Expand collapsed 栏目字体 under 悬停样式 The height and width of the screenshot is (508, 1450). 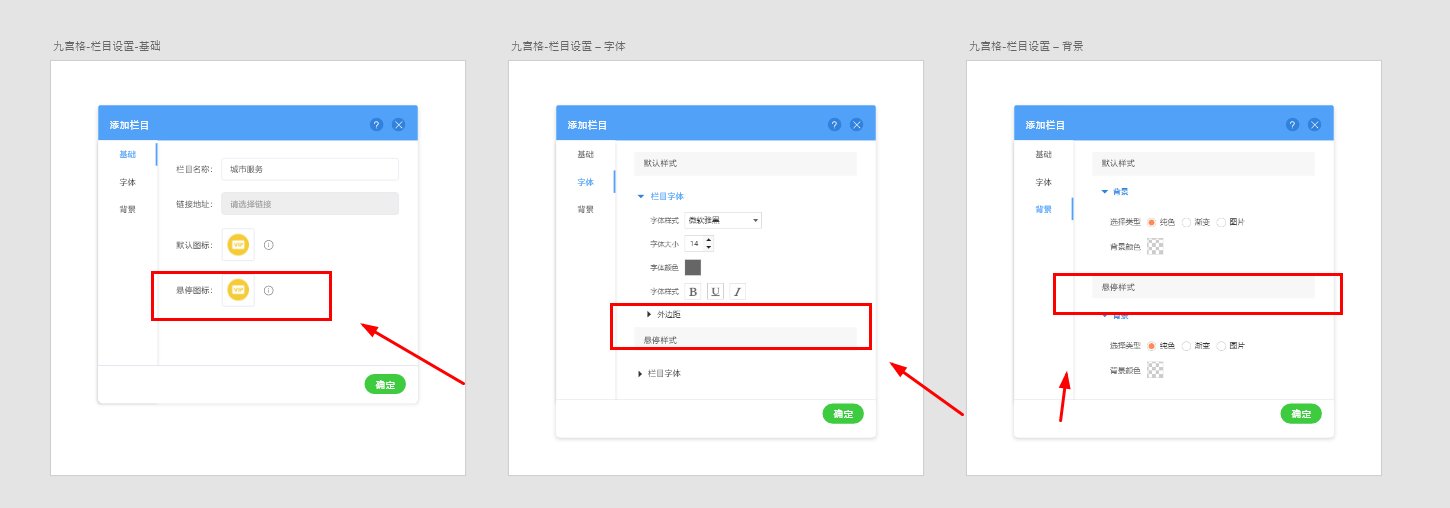(x=660, y=374)
